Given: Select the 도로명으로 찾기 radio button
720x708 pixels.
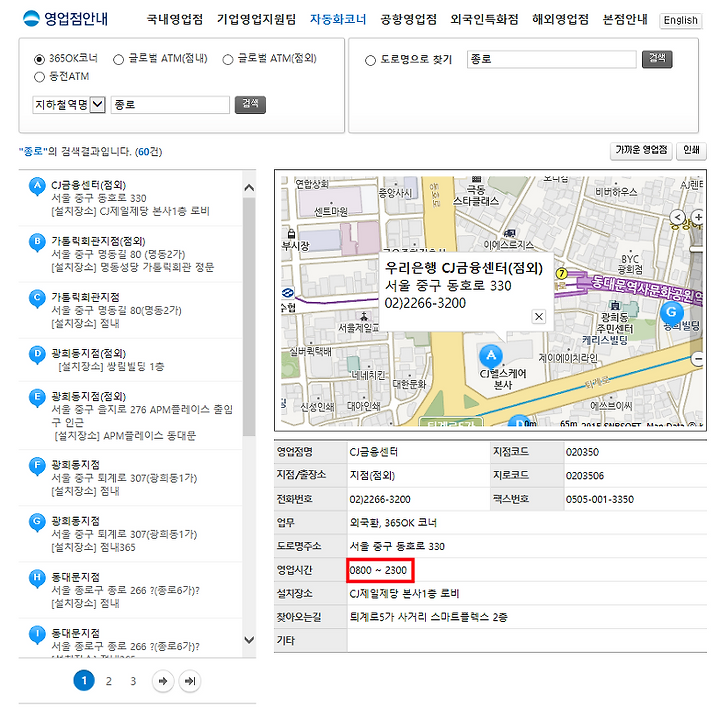Looking at the screenshot, I should (371, 60).
